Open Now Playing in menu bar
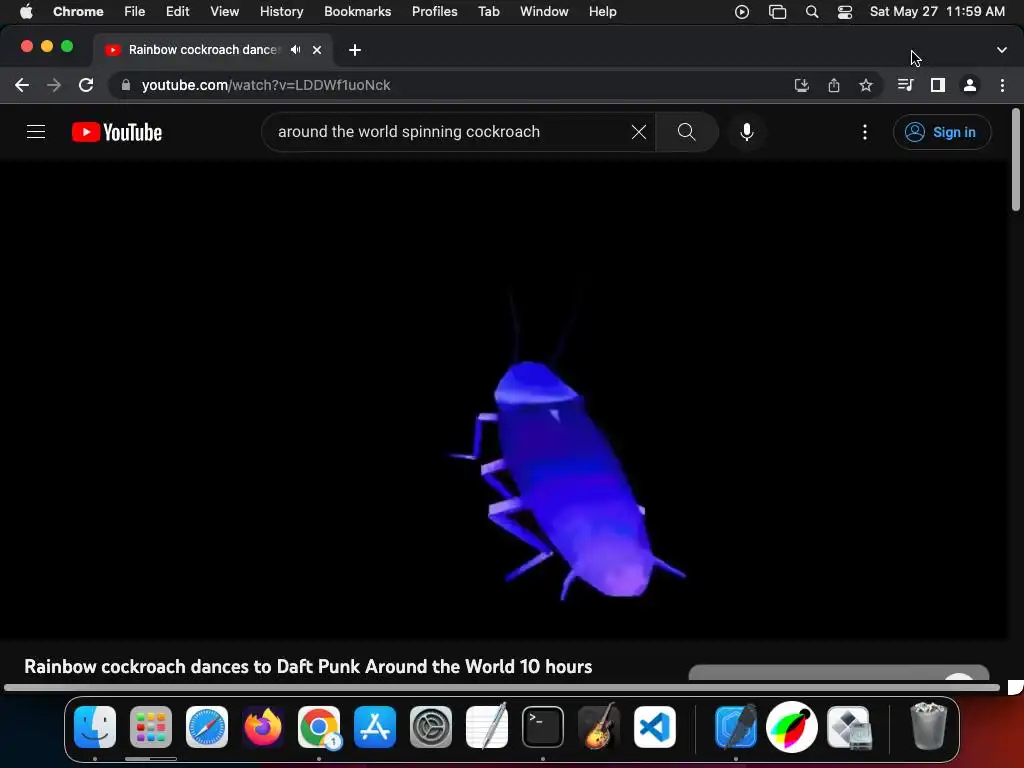This screenshot has width=1024, height=768. point(742,12)
